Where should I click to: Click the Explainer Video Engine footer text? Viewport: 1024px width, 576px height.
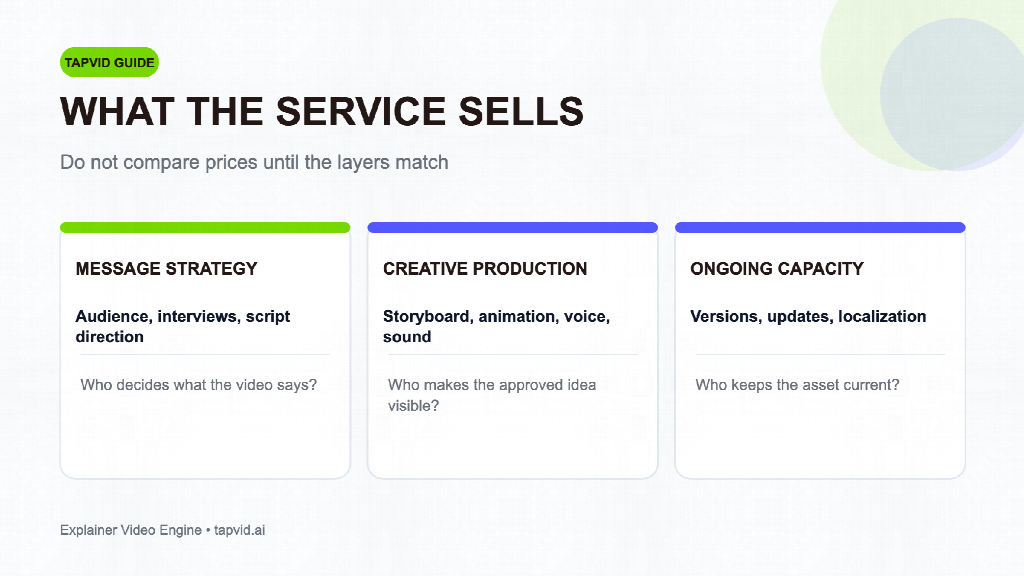[131, 530]
